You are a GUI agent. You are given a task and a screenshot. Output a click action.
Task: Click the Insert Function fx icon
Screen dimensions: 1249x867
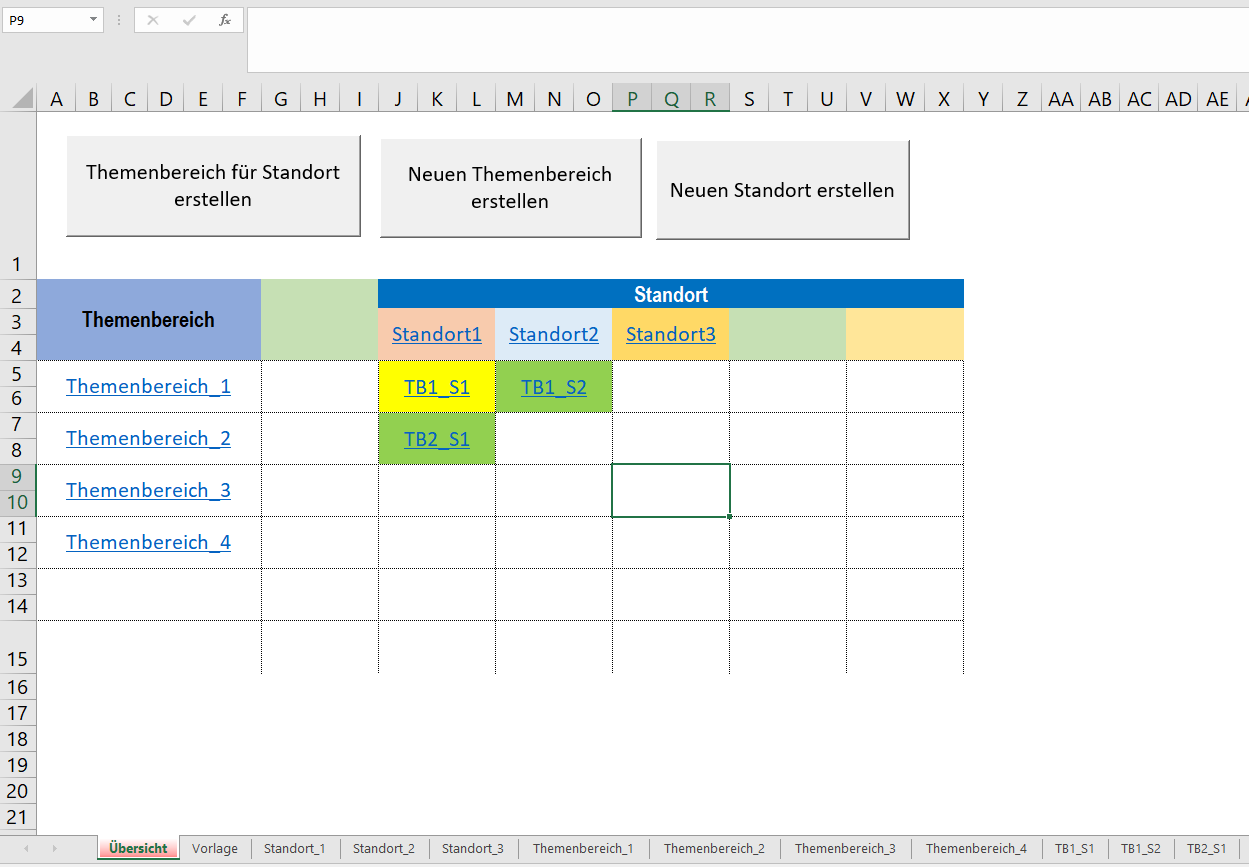point(225,20)
